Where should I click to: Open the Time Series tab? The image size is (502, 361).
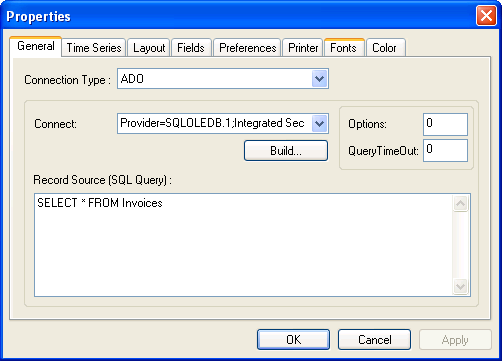tap(94, 48)
